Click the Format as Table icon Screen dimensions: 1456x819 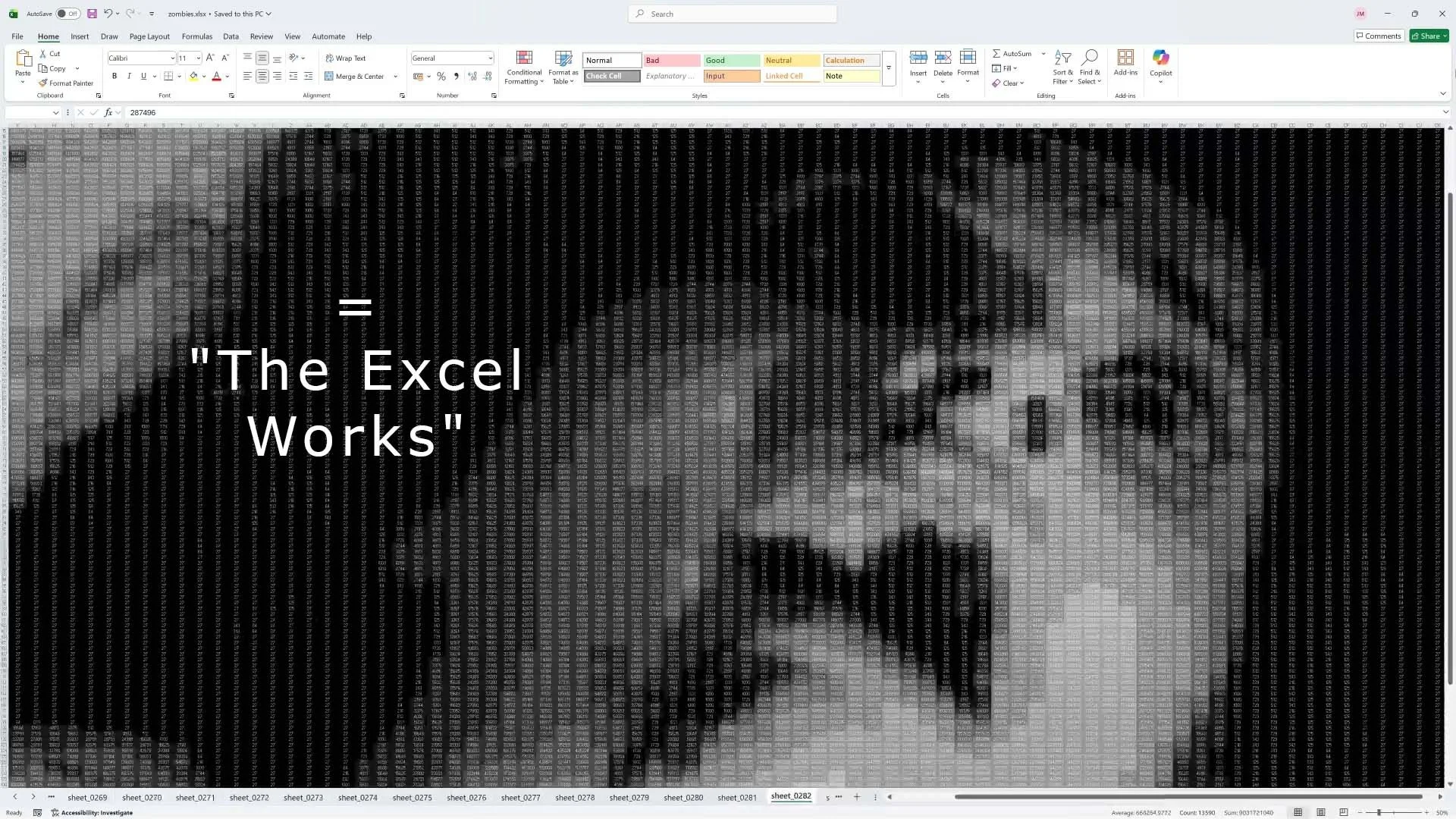pyautogui.click(x=563, y=58)
